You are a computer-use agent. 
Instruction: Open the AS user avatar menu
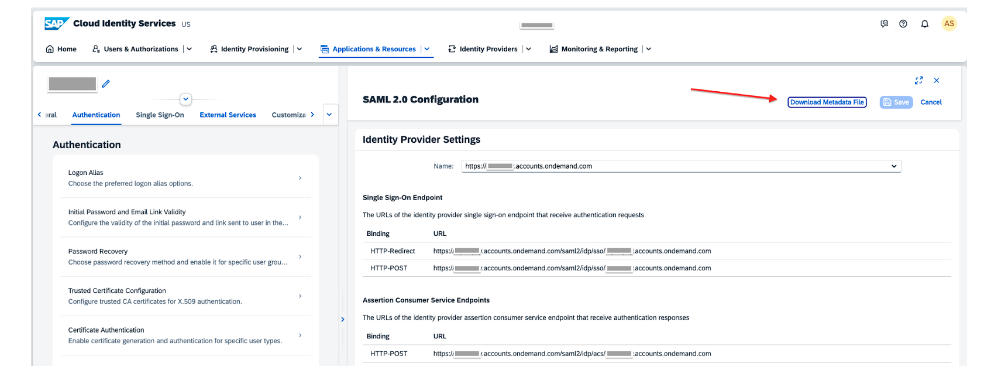pos(949,24)
